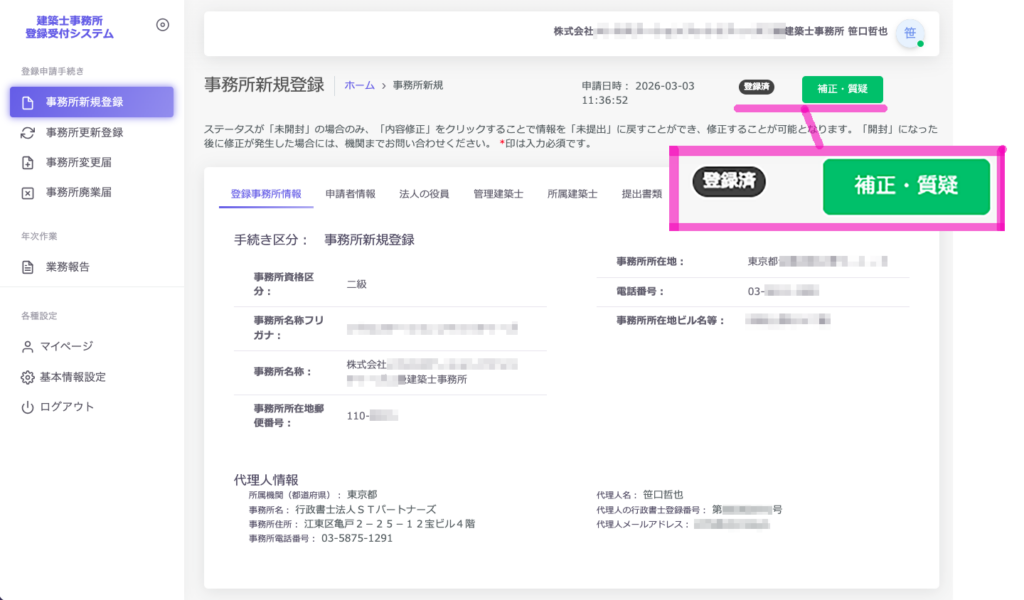Click the 事務所所在地郵便番号 label
The image size is (1024, 600).
[289, 415]
